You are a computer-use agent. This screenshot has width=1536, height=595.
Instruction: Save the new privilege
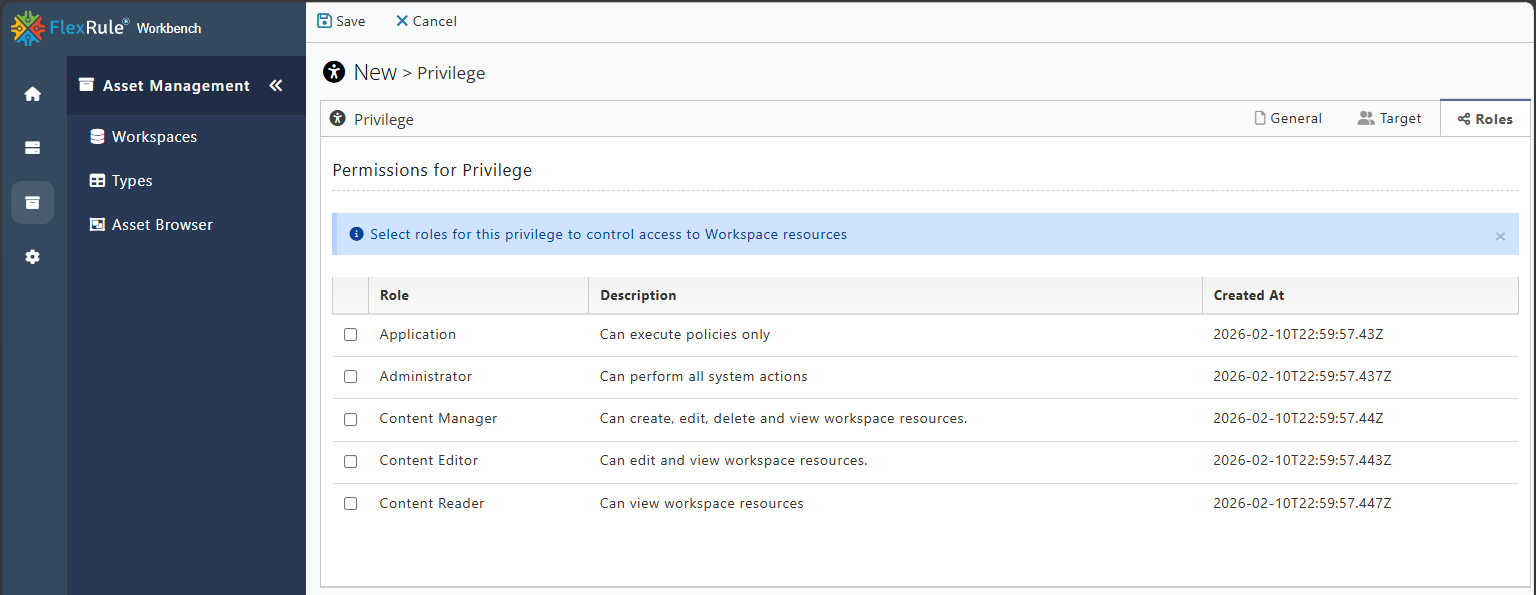tap(341, 21)
